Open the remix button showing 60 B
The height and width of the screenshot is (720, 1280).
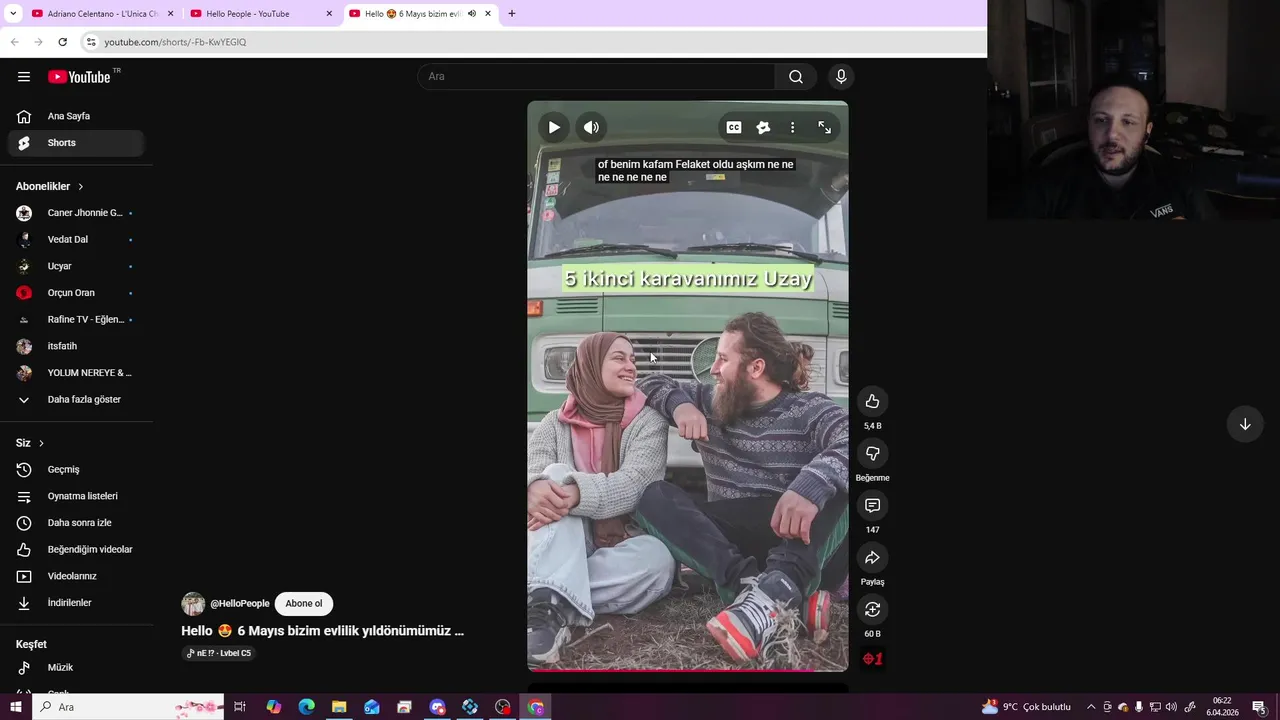point(872,609)
